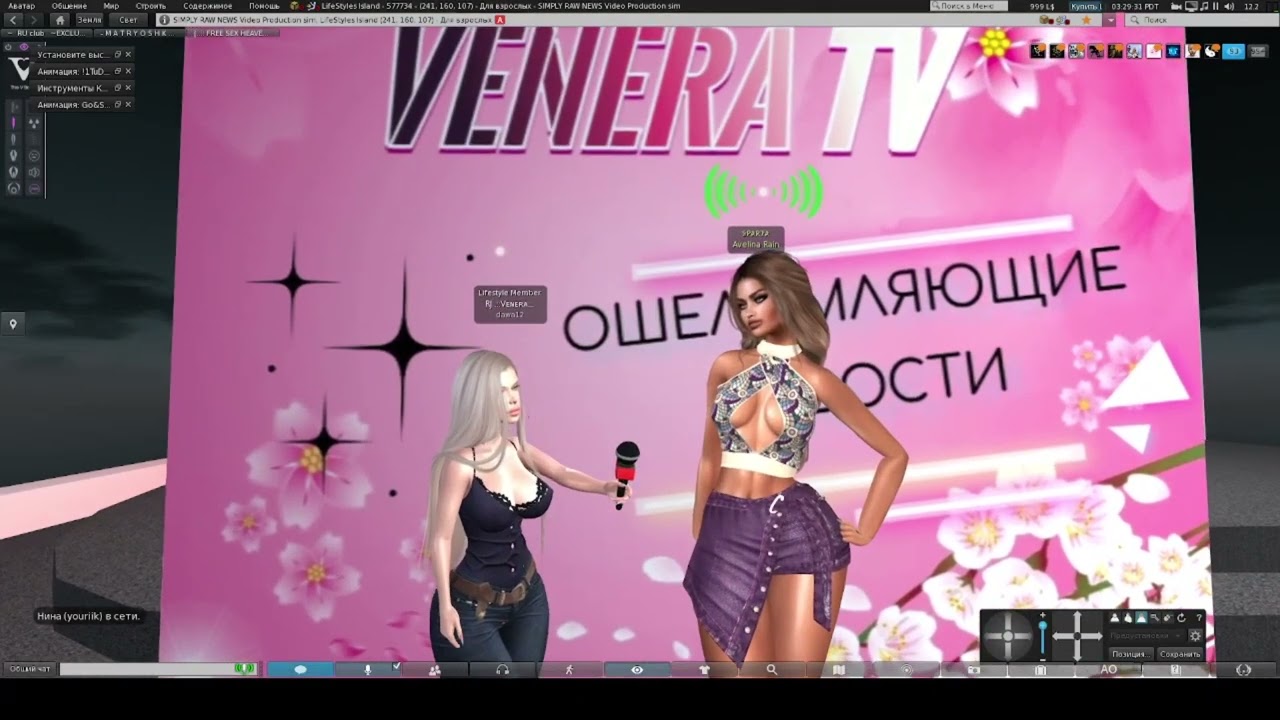Close the Установите выс... notification
This screenshot has width=1280, height=720.
pos(128,55)
